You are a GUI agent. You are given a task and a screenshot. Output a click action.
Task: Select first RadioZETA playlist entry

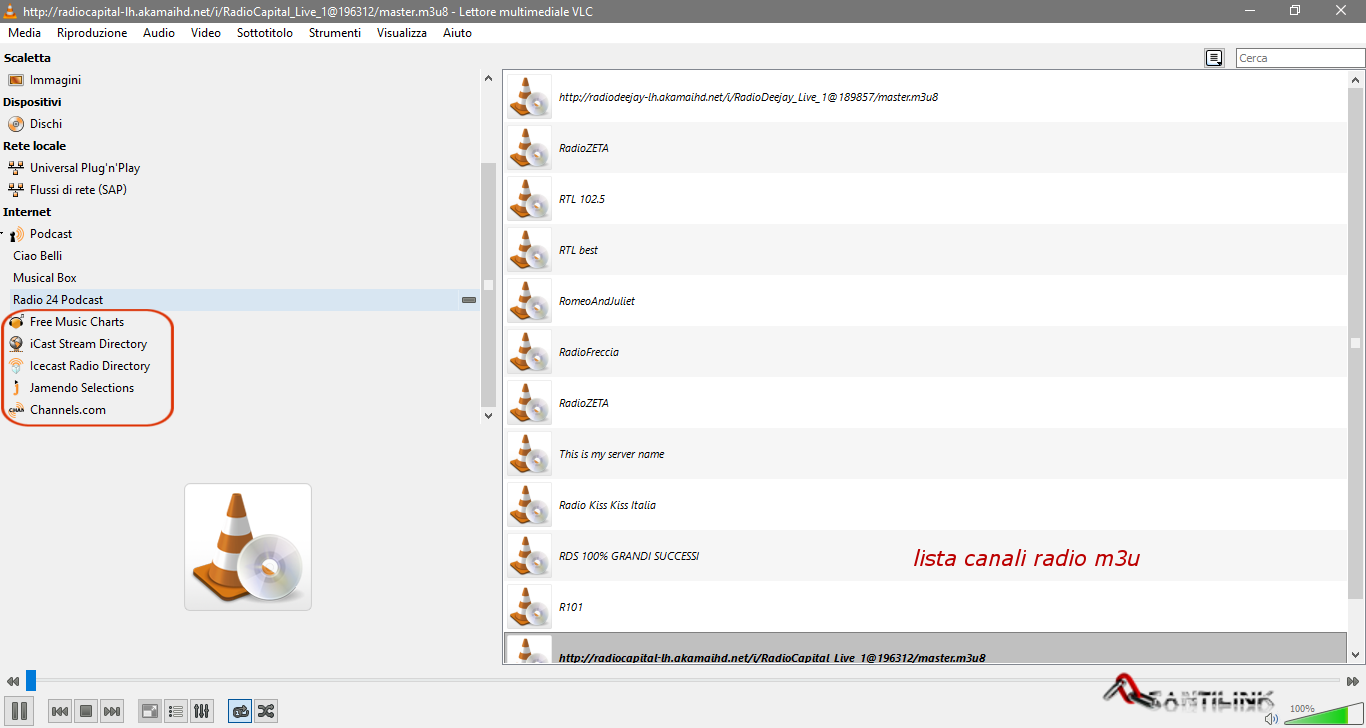pyautogui.click(x=926, y=148)
